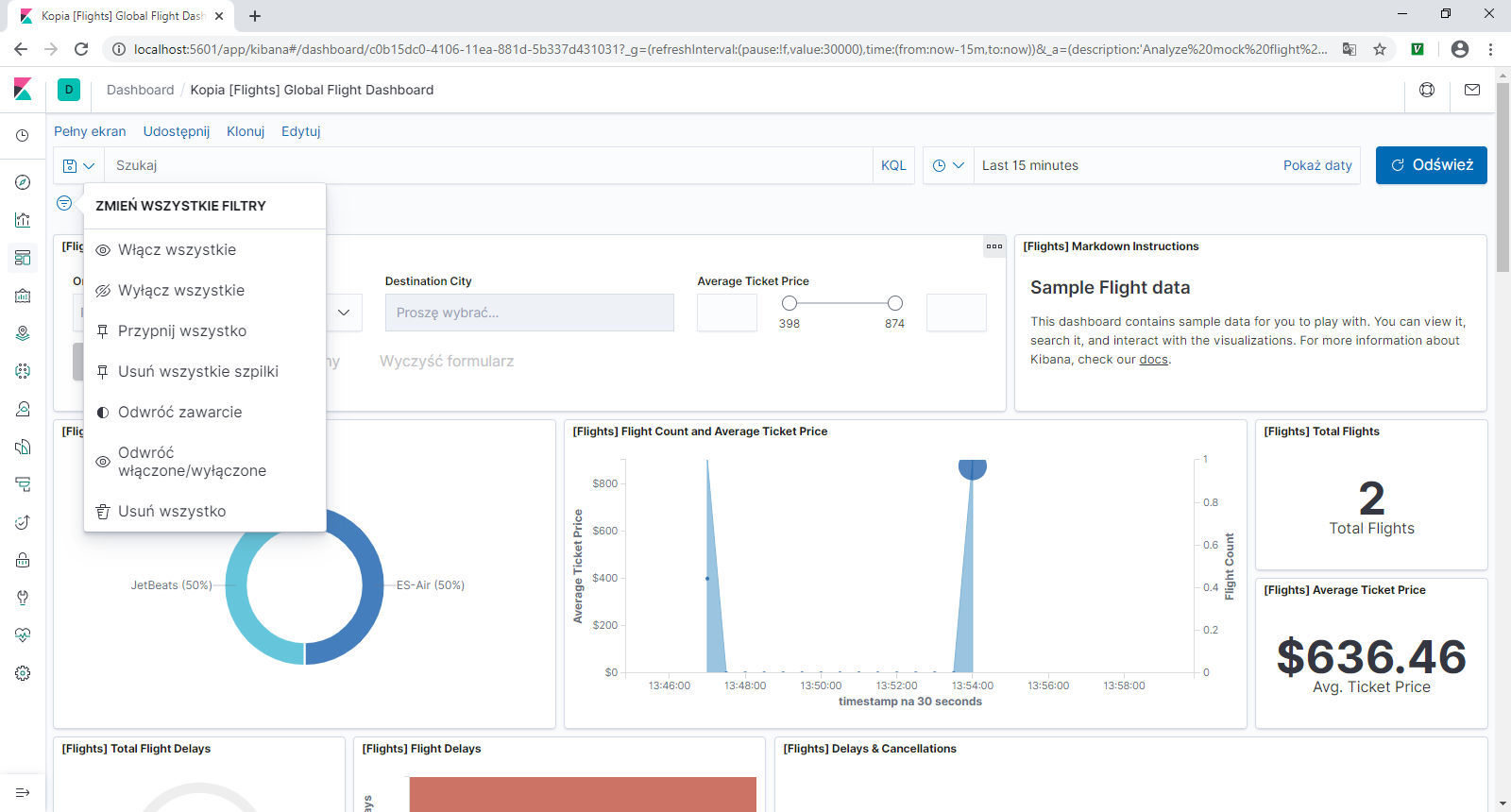
Task: Follow the docs link in Markdown panel
Action: (1153, 360)
